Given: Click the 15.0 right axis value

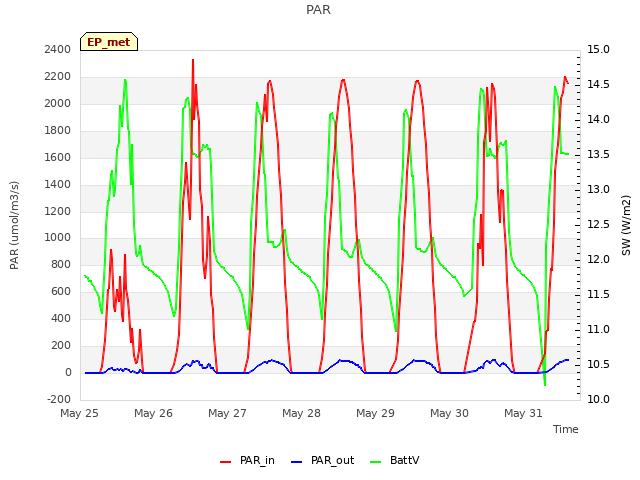Looking at the screenshot, I should (x=598, y=49).
